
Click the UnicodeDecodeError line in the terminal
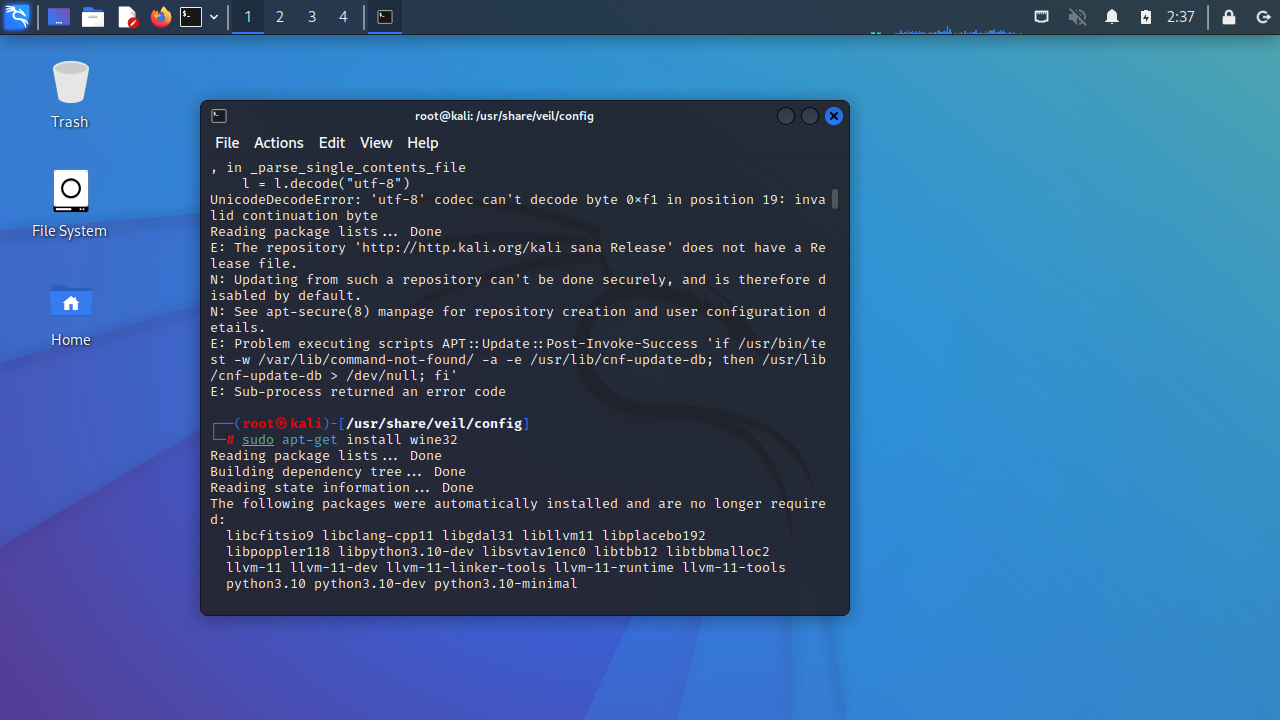coord(518,207)
